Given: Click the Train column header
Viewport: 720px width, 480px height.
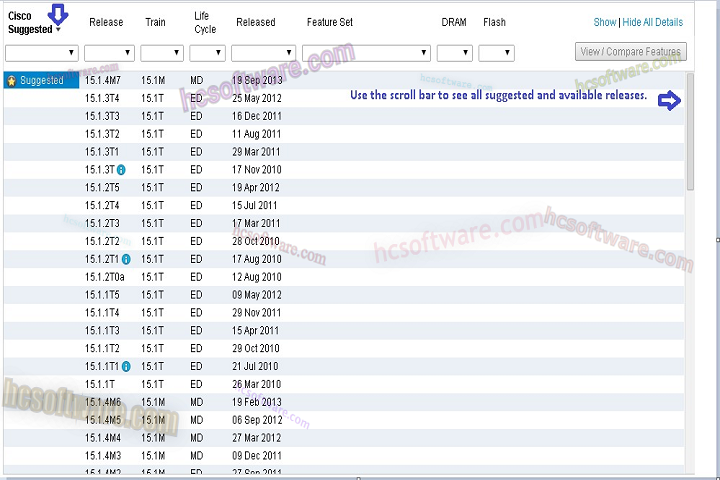Looking at the screenshot, I should pyautogui.click(x=155, y=22).
